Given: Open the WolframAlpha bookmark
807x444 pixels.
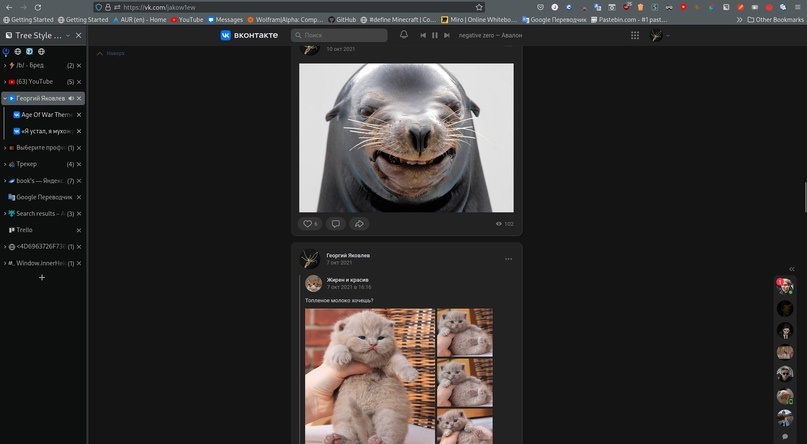Looking at the screenshot, I should tap(285, 20).
